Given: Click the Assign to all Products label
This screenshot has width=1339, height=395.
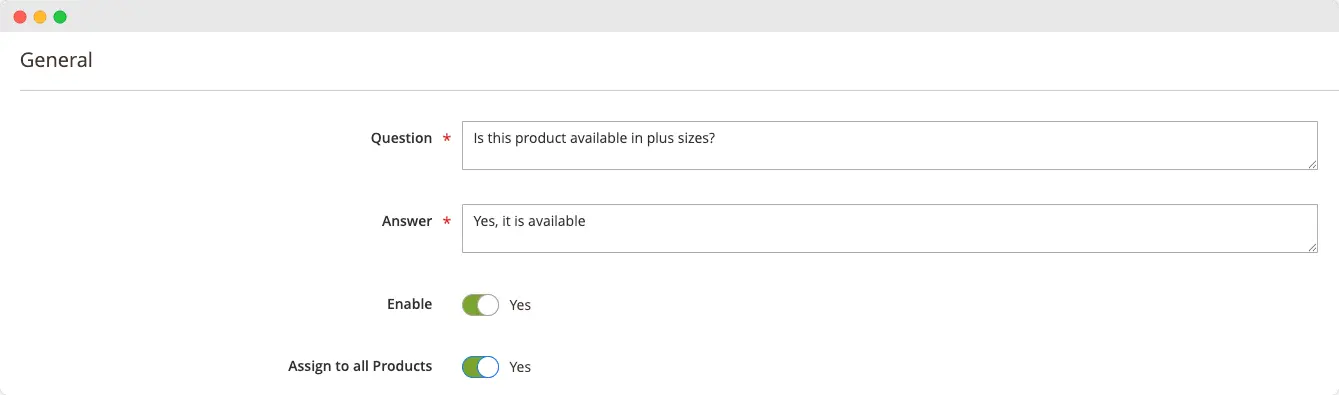Looking at the screenshot, I should [360, 366].
